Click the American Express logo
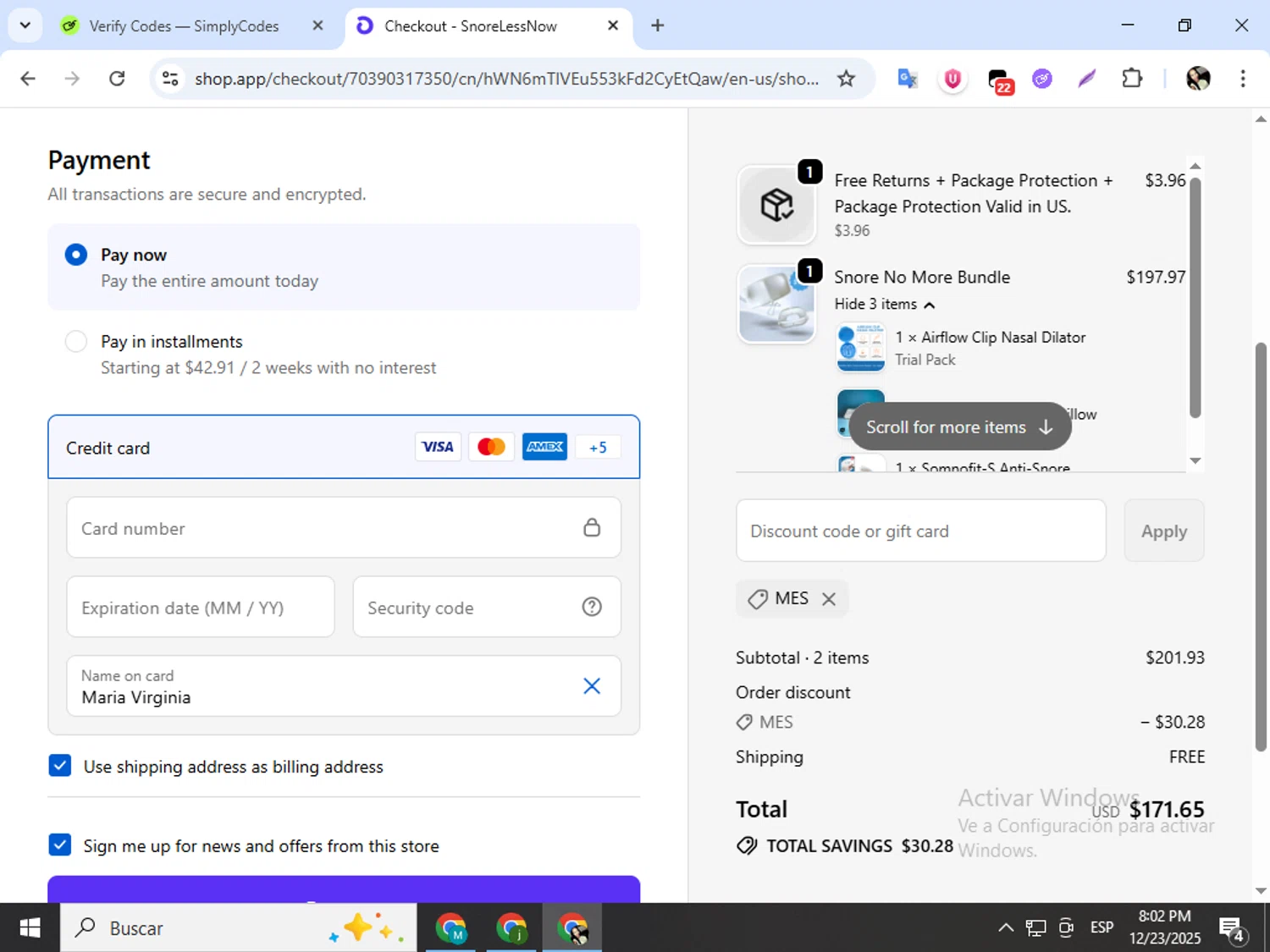 (544, 447)
